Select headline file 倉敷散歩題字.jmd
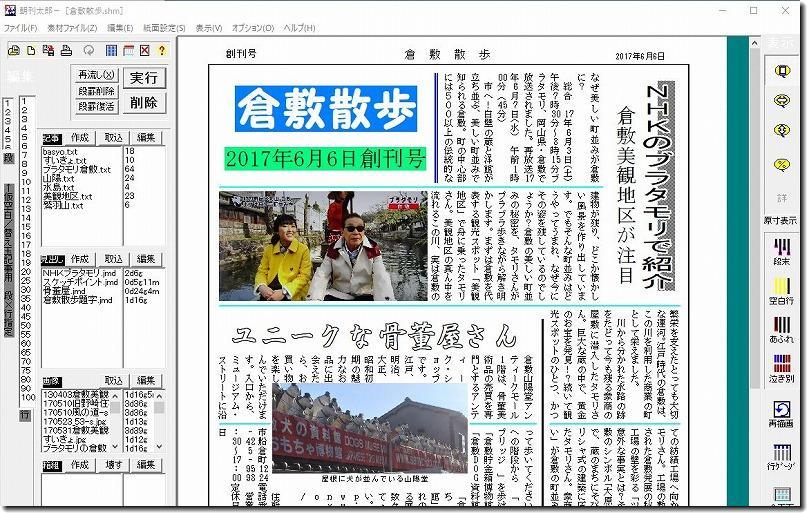Screen dimensions: 807x513 78,300
